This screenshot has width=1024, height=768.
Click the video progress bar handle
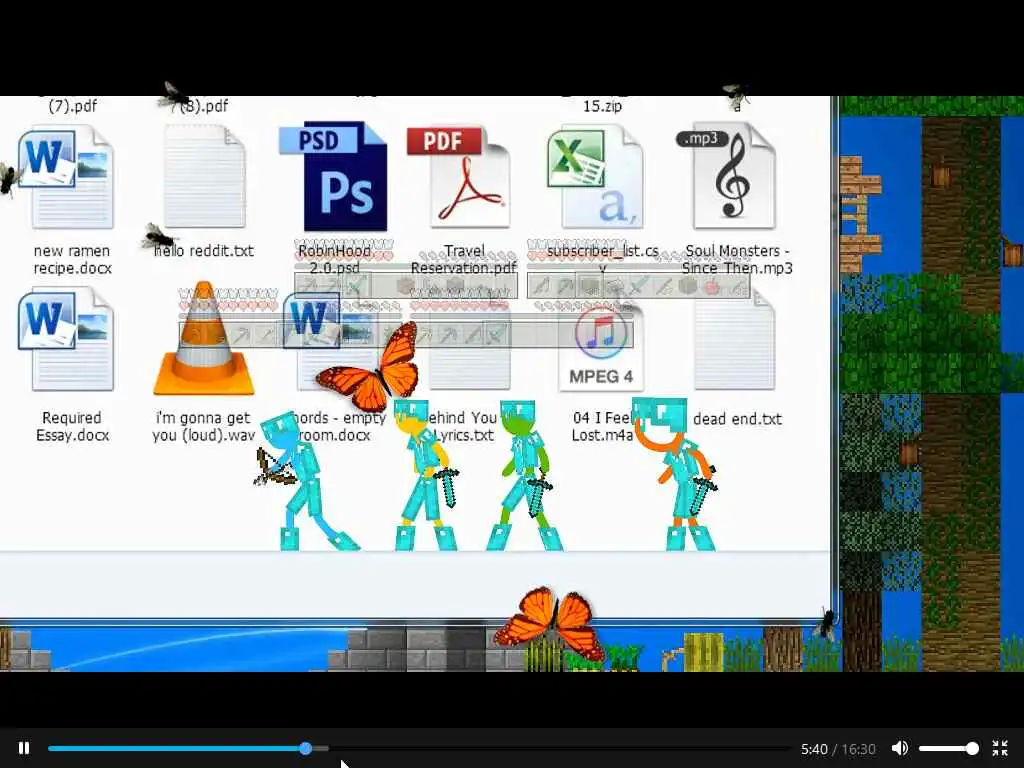click(306, 748)
